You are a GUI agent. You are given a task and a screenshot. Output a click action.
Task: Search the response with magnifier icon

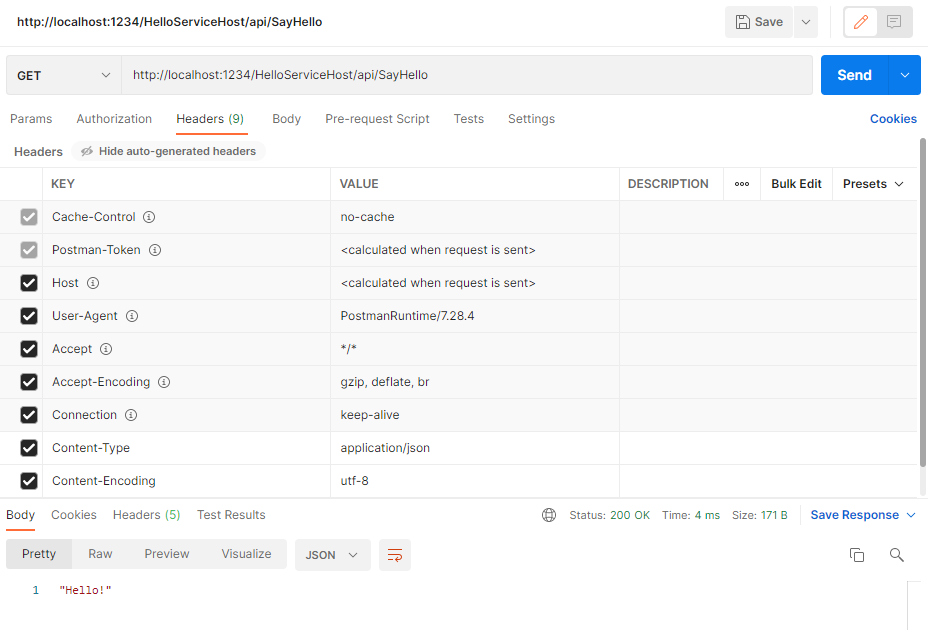[897, 555]
